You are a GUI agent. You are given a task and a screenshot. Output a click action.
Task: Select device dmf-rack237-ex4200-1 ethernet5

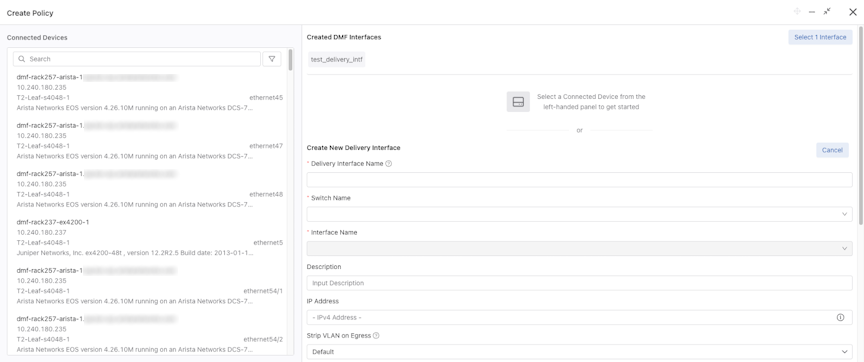click(x=150, y=237)
